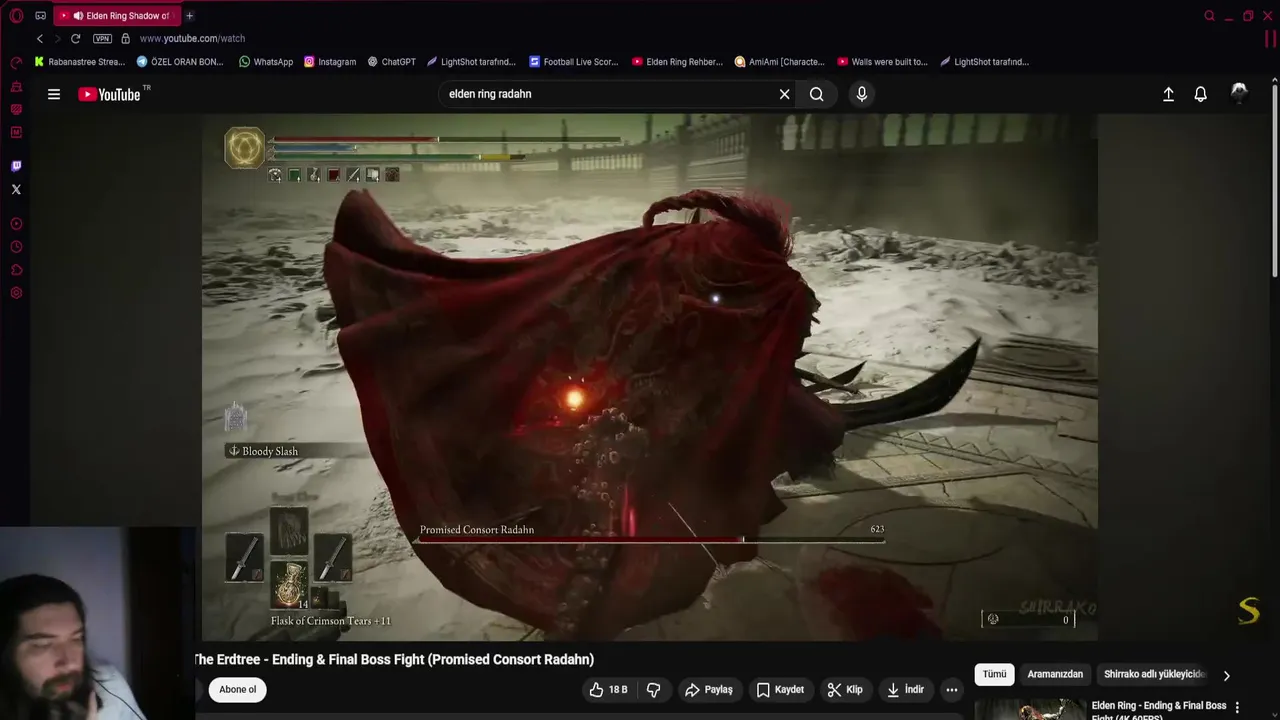Open the Opera GX main menu icon
The width and height of the screenshot is (1280, 720).
[x=16, y=15]
